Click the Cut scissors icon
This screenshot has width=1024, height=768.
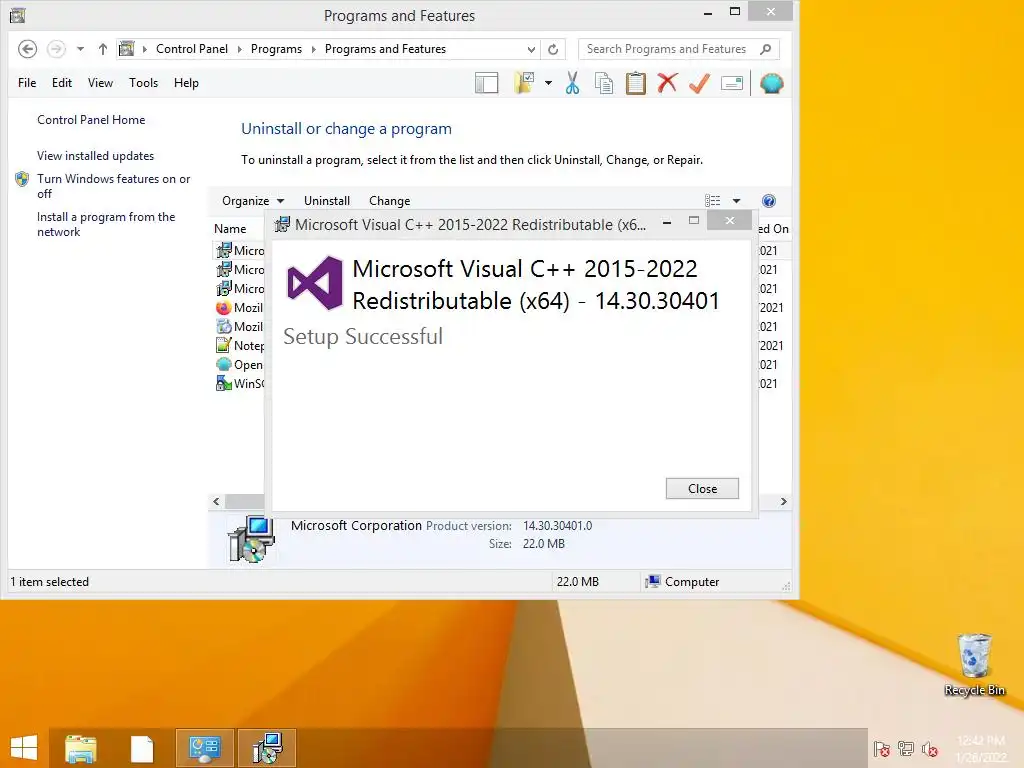(x=573, y=83)
